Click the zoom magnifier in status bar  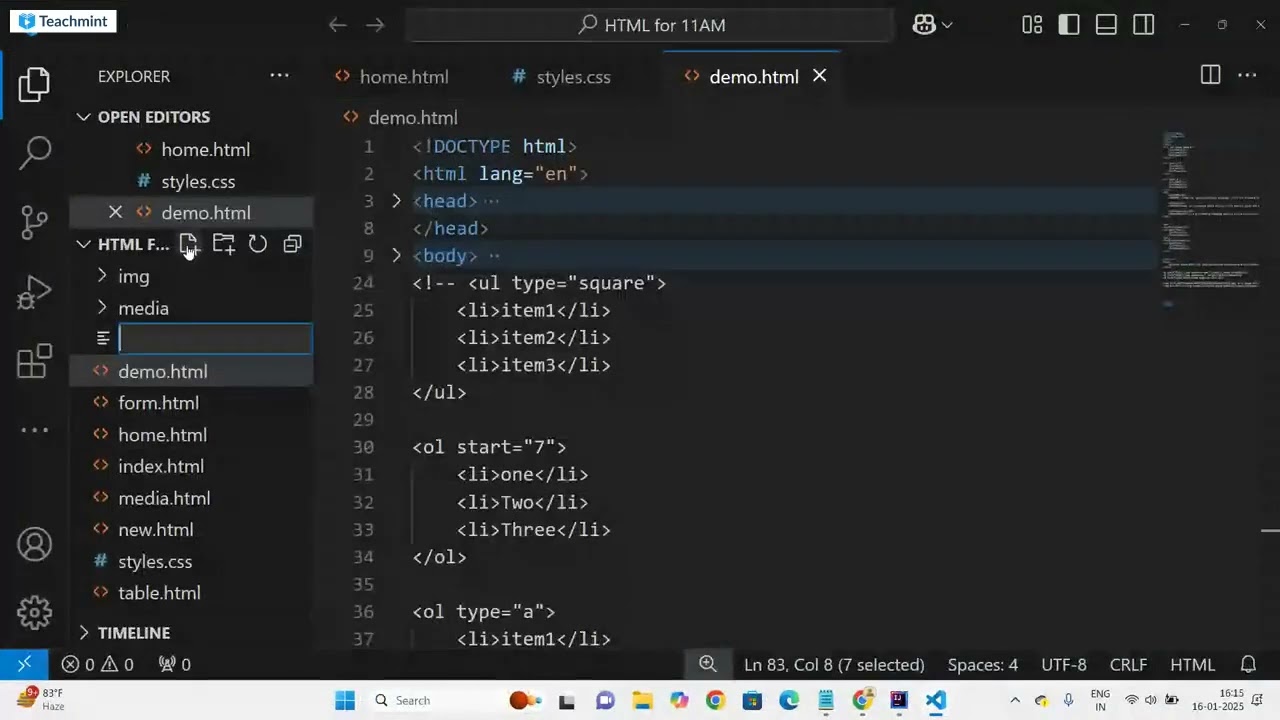[x=708, y=664]
